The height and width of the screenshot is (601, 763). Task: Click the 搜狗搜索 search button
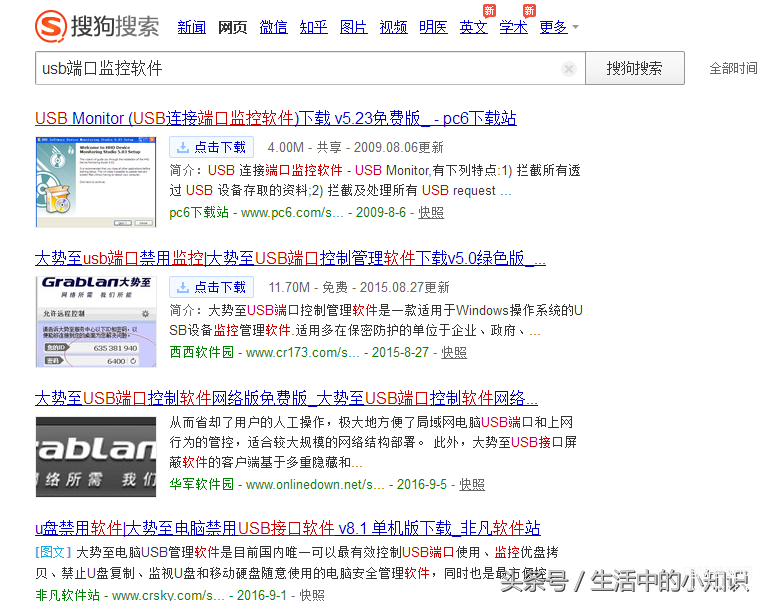point(635,68)
